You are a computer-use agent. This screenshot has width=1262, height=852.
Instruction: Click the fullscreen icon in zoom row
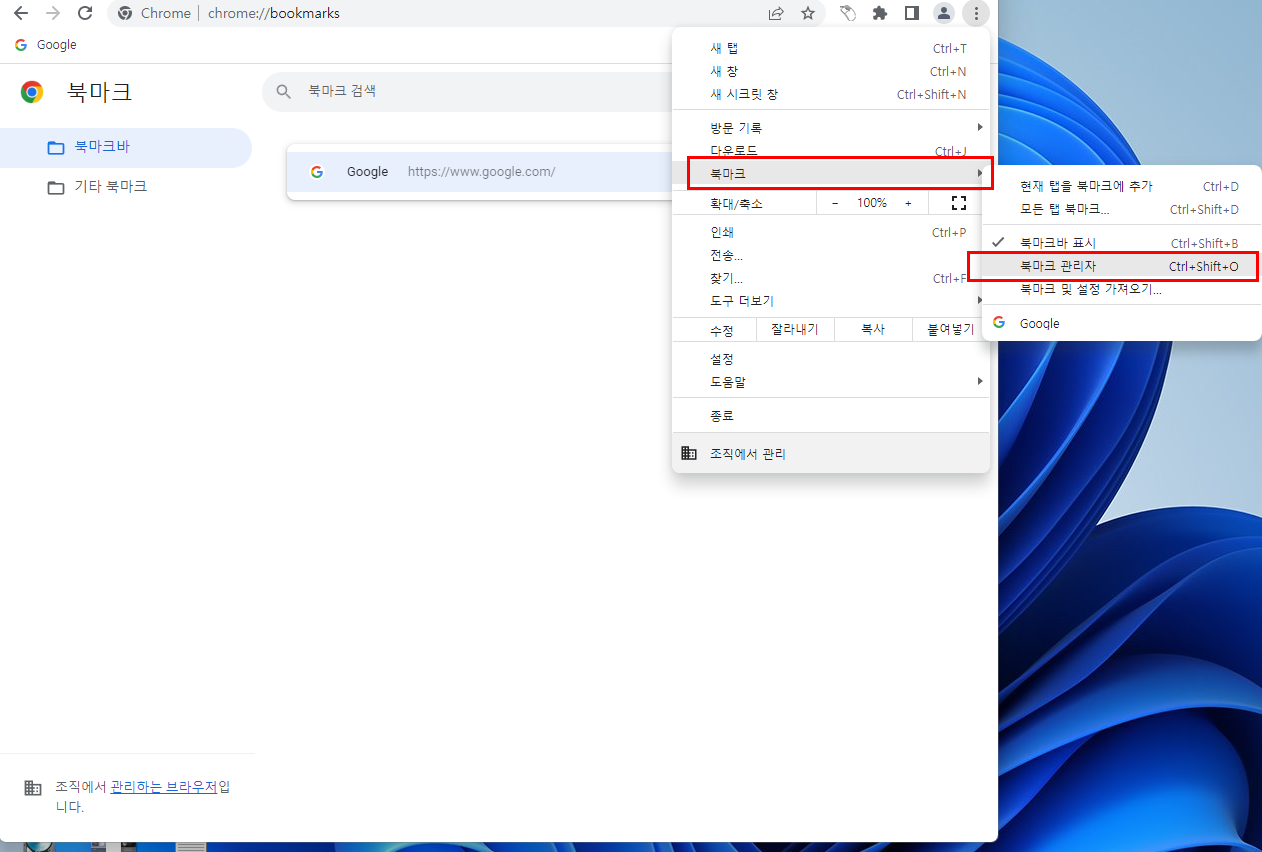click(959, 203)
